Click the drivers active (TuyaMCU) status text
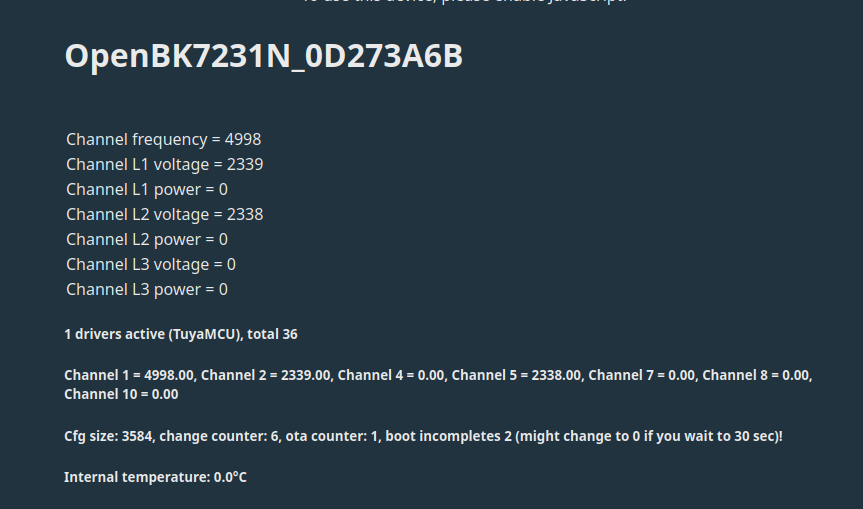 tap(181, 334)
